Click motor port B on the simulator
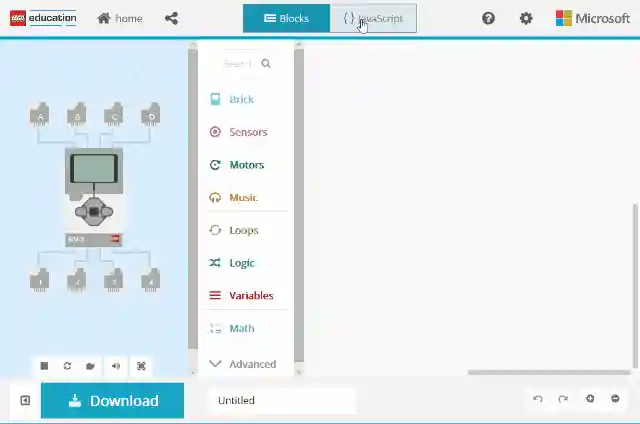Image resolution: width=640 pixels, height=424 pixels. click(77, 115)
